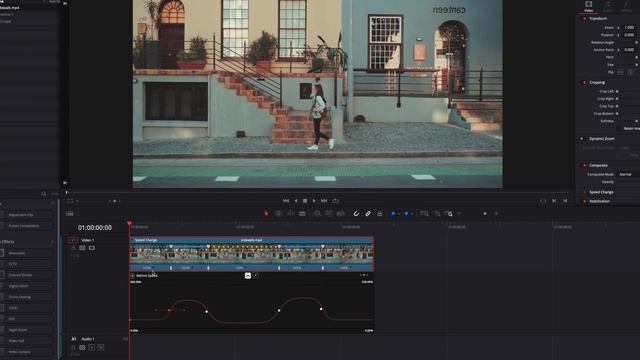Screen dimensions: 640x360
Task: Collapse the Transform section header
Action: point(598,19)
